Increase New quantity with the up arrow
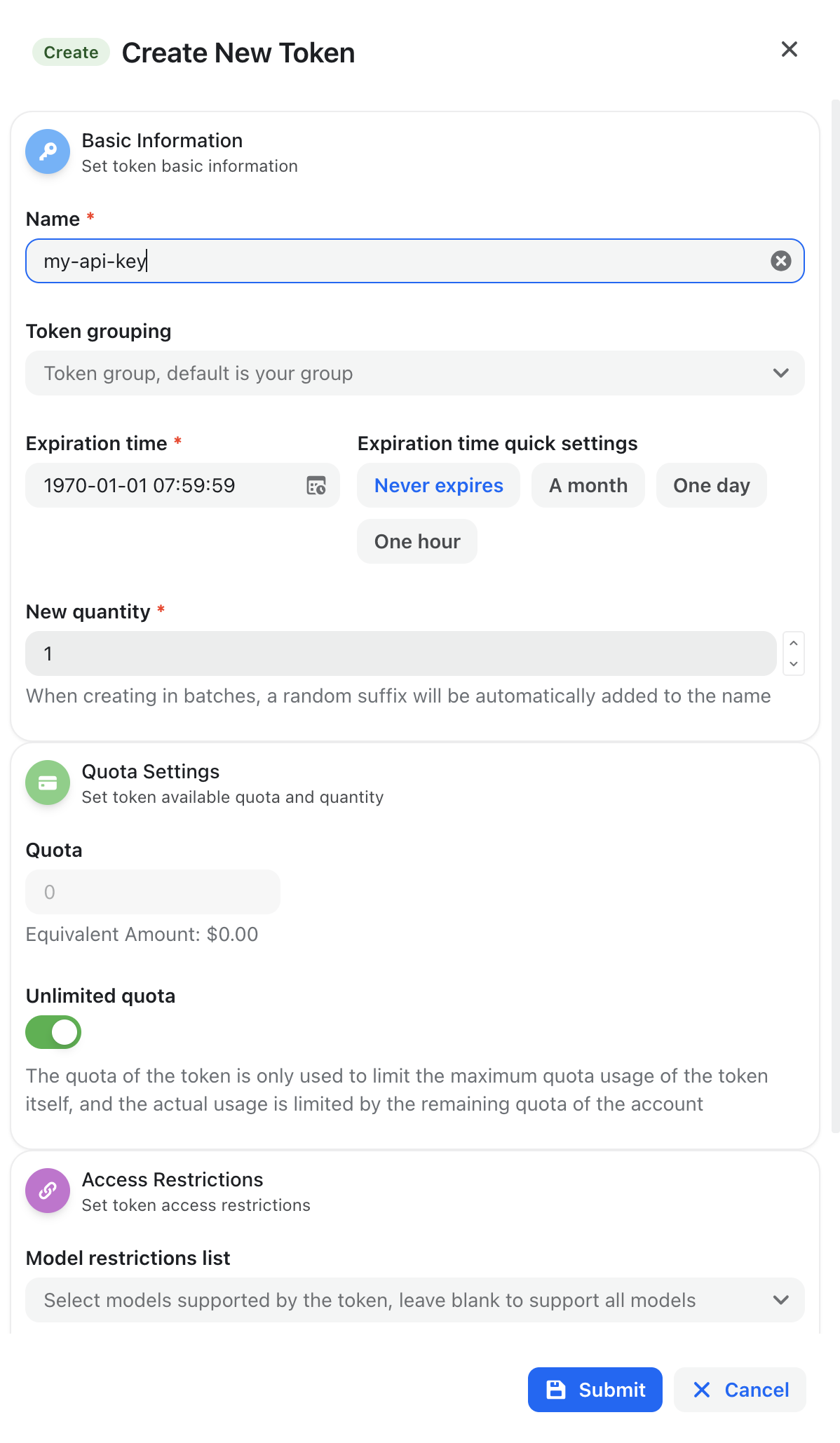Screen dimensions: 840x1443 point(793,643)
